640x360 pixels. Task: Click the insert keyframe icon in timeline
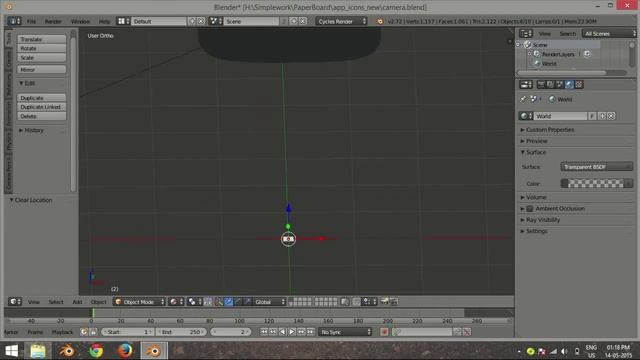(458, 332)
